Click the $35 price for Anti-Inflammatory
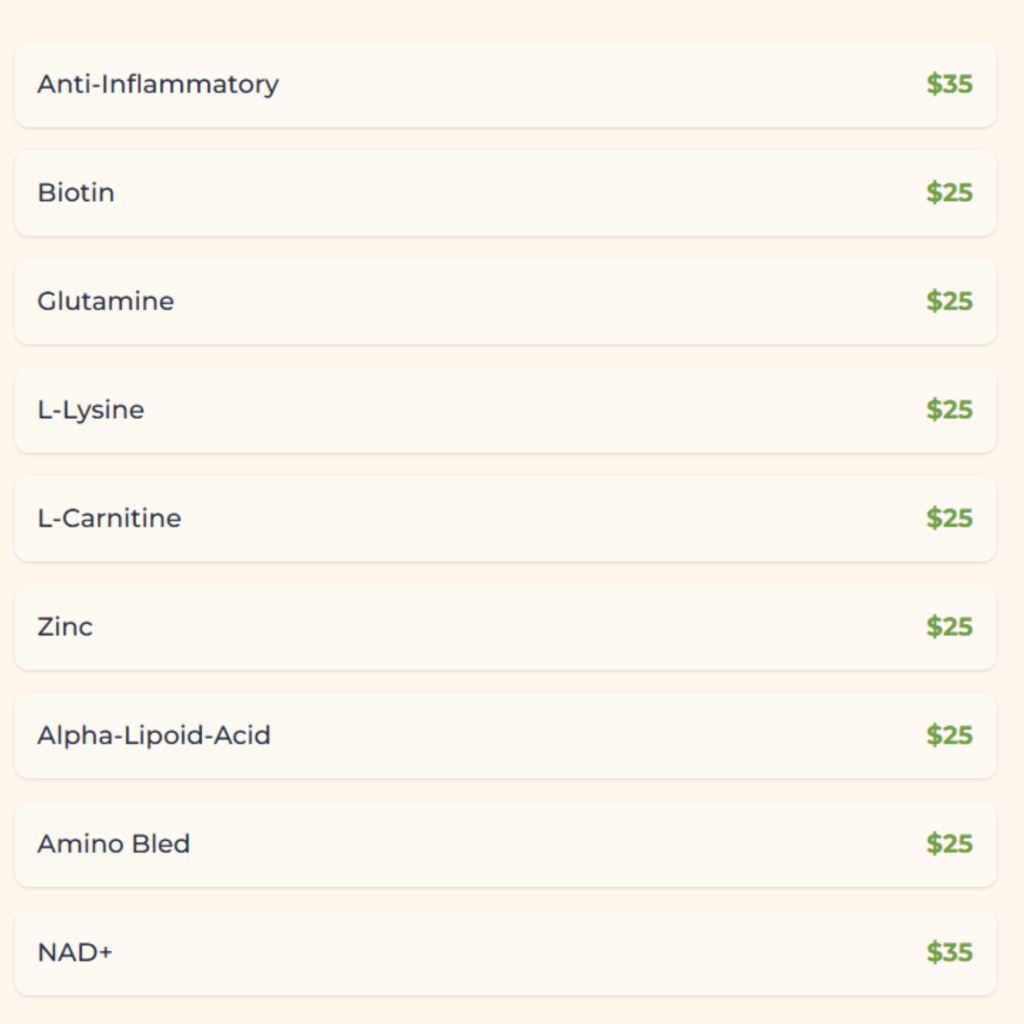This screenshot has width=1024, height=1024. [x=949, y=84]
